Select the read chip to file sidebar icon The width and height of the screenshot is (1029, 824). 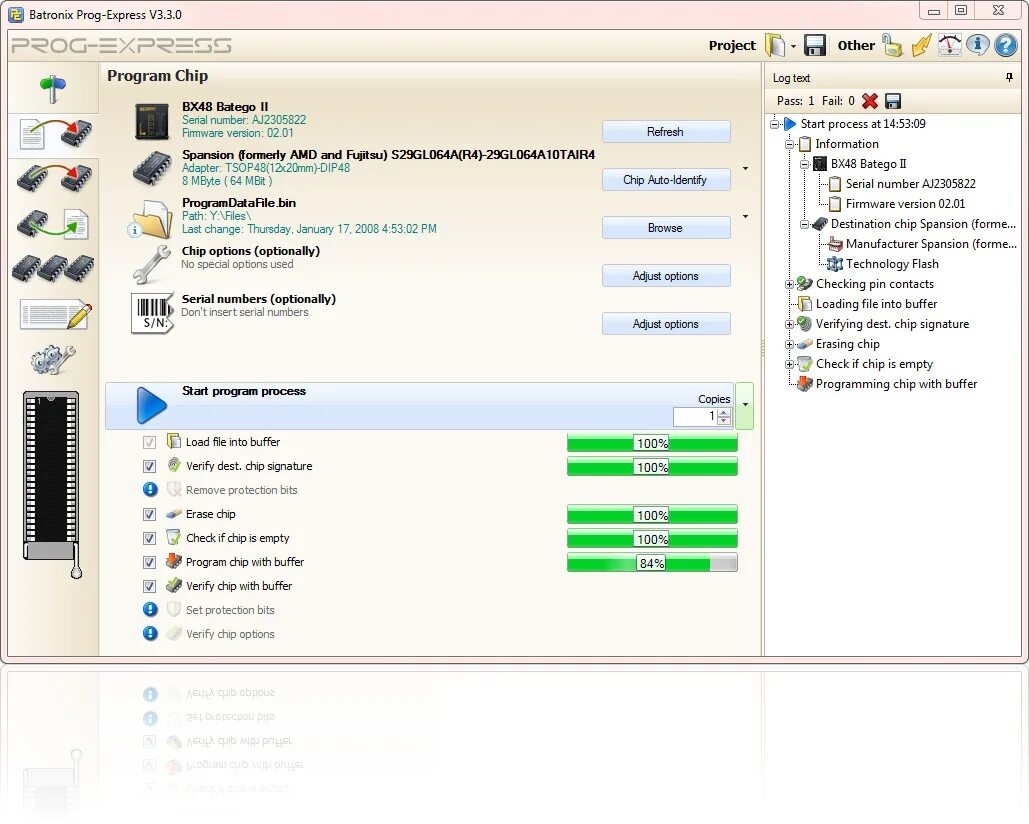point(52,224)
